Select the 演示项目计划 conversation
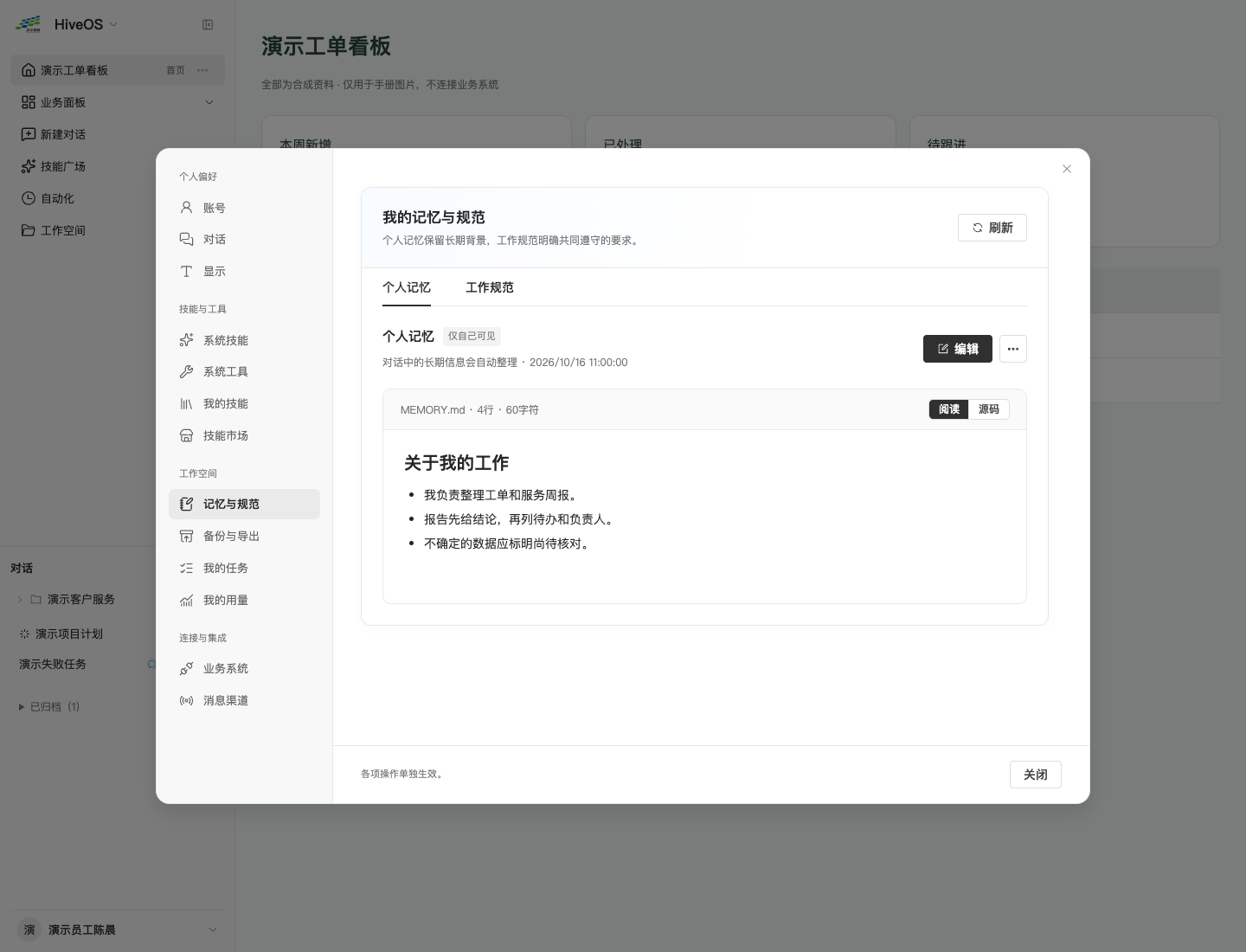This screenshot has height=952, width=1246. click(x=69, y=634)
